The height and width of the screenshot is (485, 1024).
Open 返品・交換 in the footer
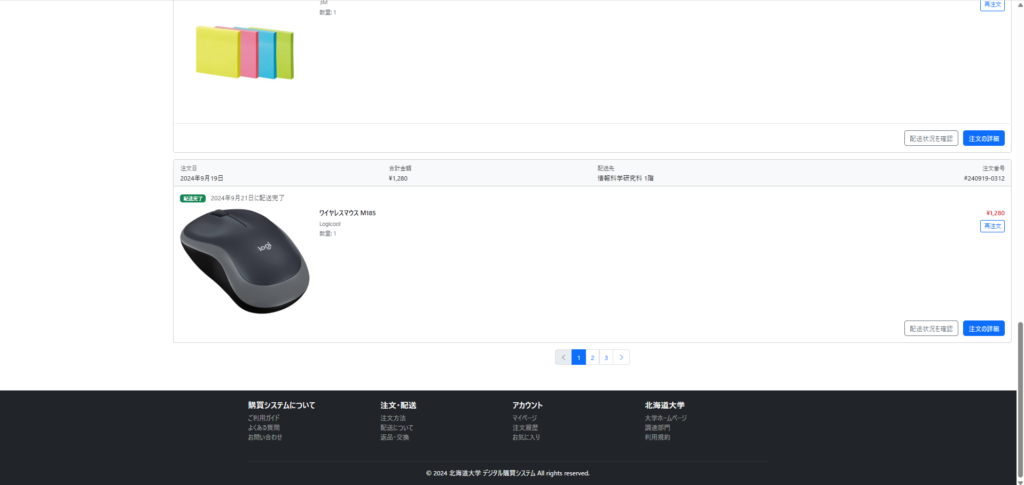pyautogui.click(x=395, y=437)
